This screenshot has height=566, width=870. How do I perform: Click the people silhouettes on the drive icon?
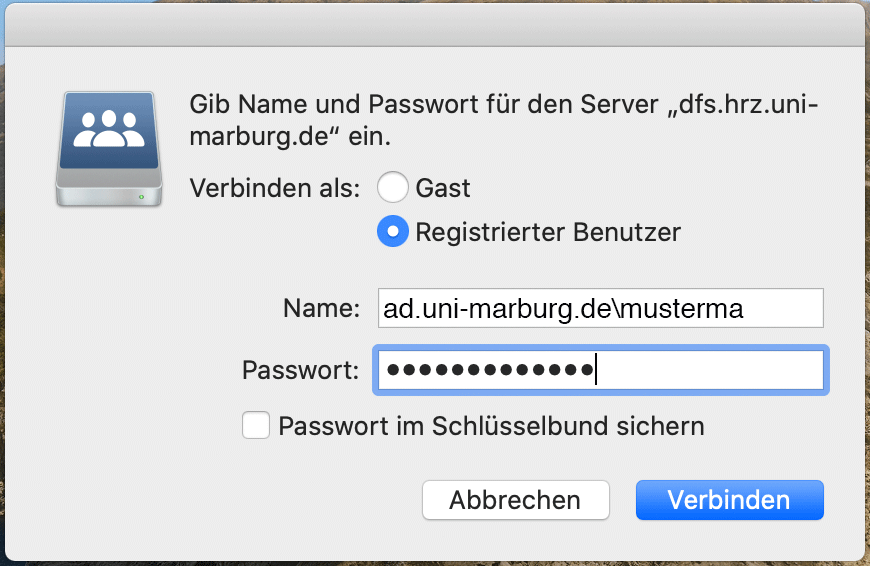point(109,129)
